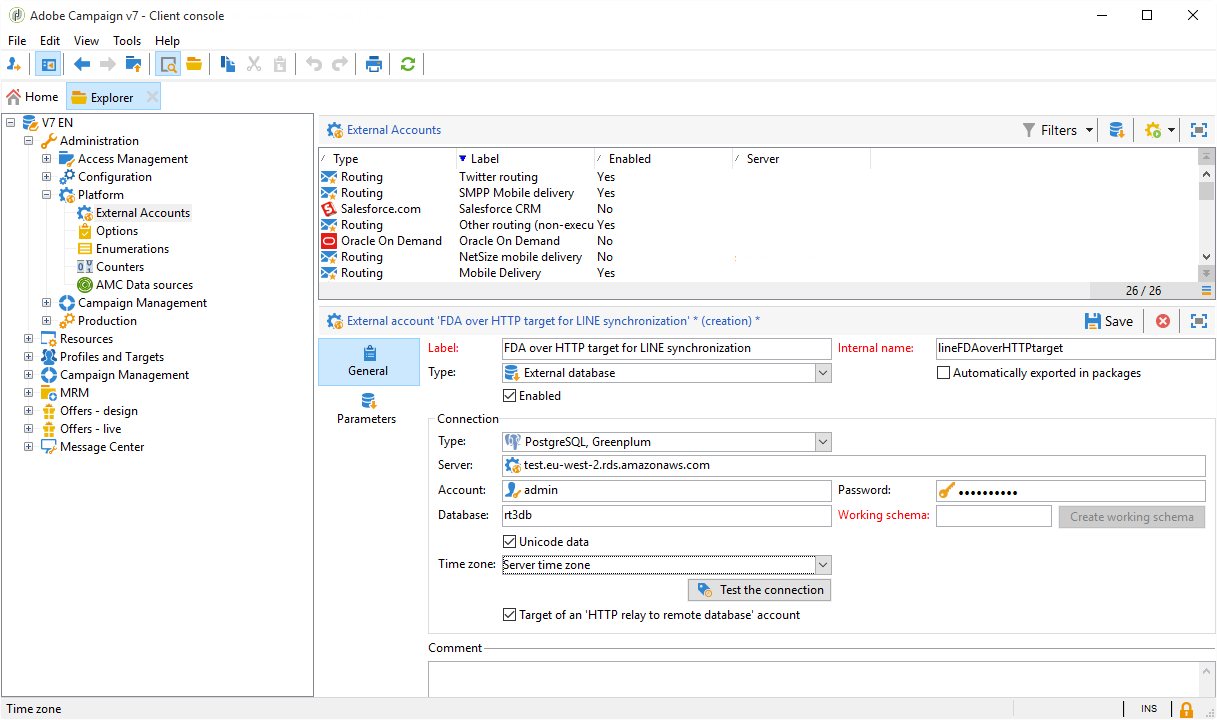Viewport: 1217px width, 720px height.
Task: Click the copy documents toolbar icon
Action: (x=229, y=64)
